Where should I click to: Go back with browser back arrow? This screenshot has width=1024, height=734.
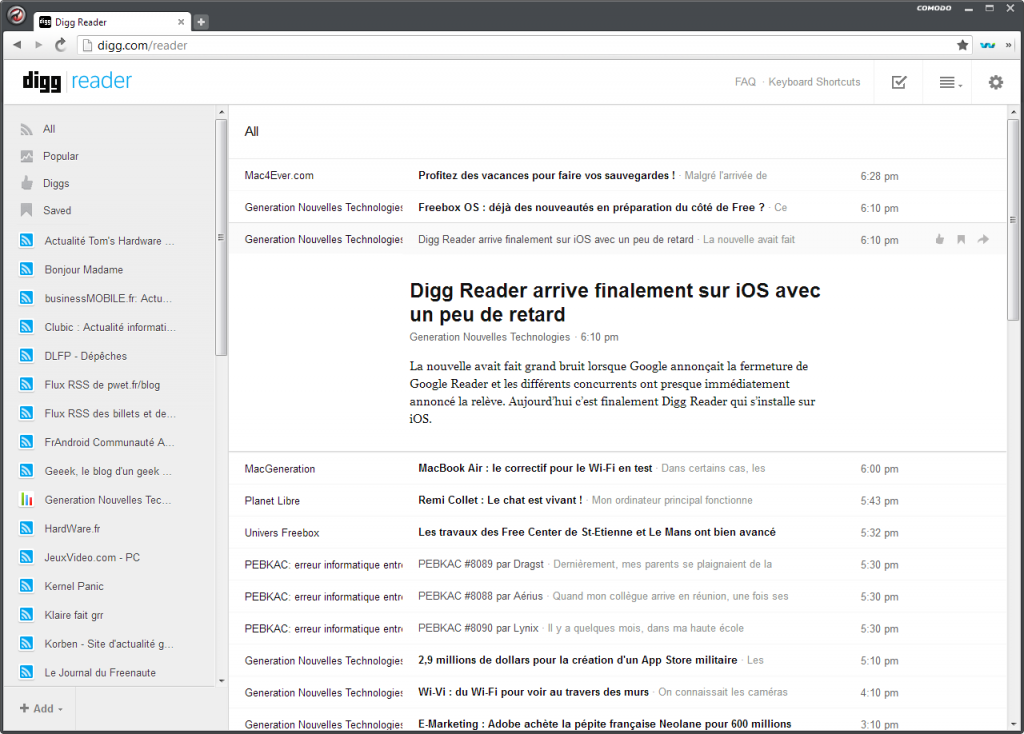click(17, 45)
